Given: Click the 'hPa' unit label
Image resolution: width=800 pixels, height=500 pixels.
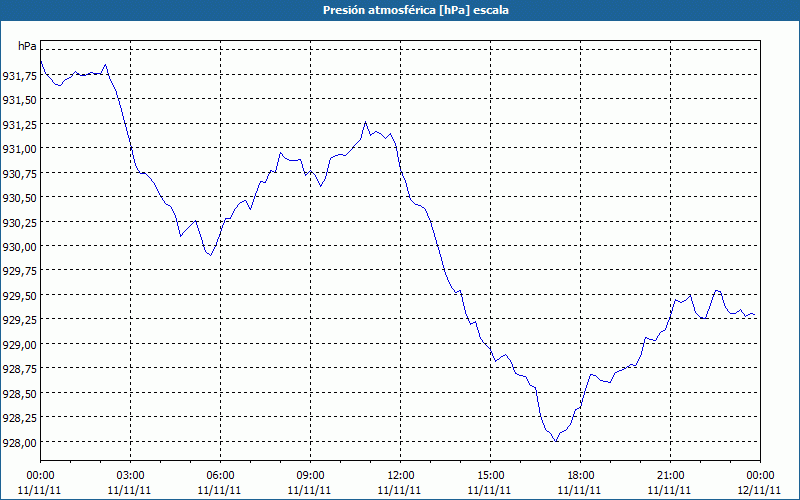Looking at the screenshot, I should tap(27, 46).
